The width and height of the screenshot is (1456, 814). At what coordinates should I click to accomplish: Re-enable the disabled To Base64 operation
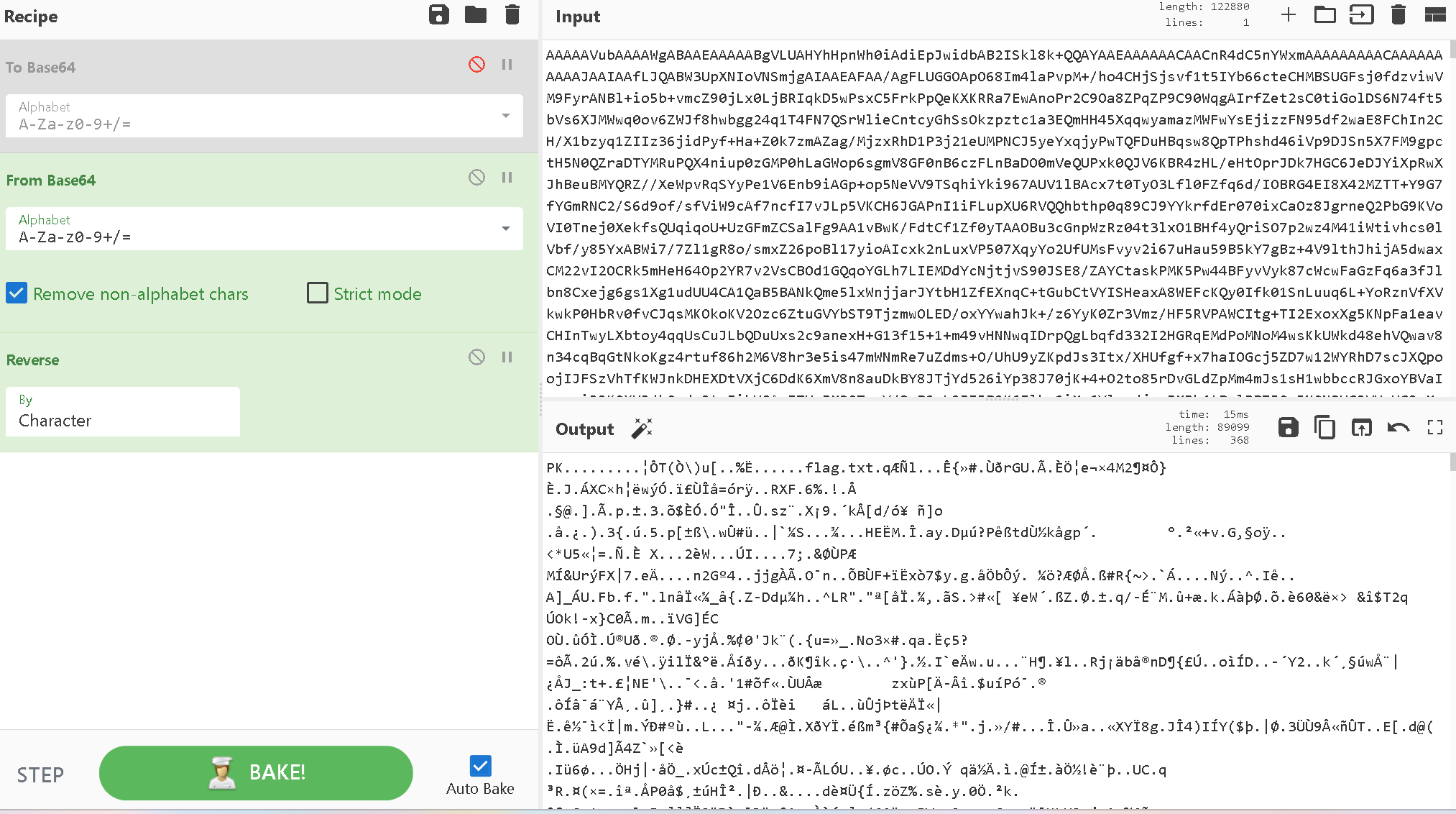pos(476,65)
